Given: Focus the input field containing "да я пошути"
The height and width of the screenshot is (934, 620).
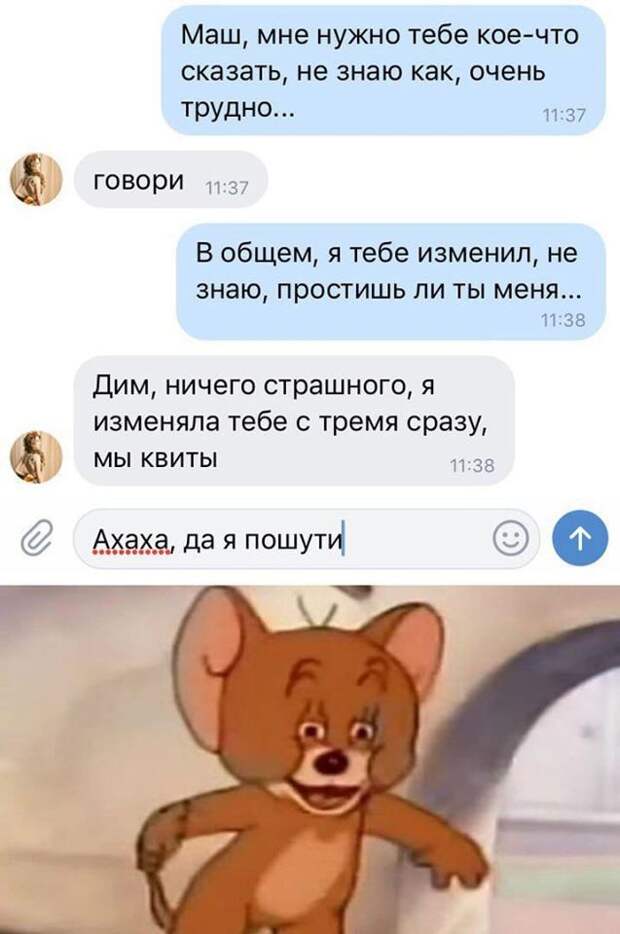Looking at the screenshot, I should coord(306,538).
